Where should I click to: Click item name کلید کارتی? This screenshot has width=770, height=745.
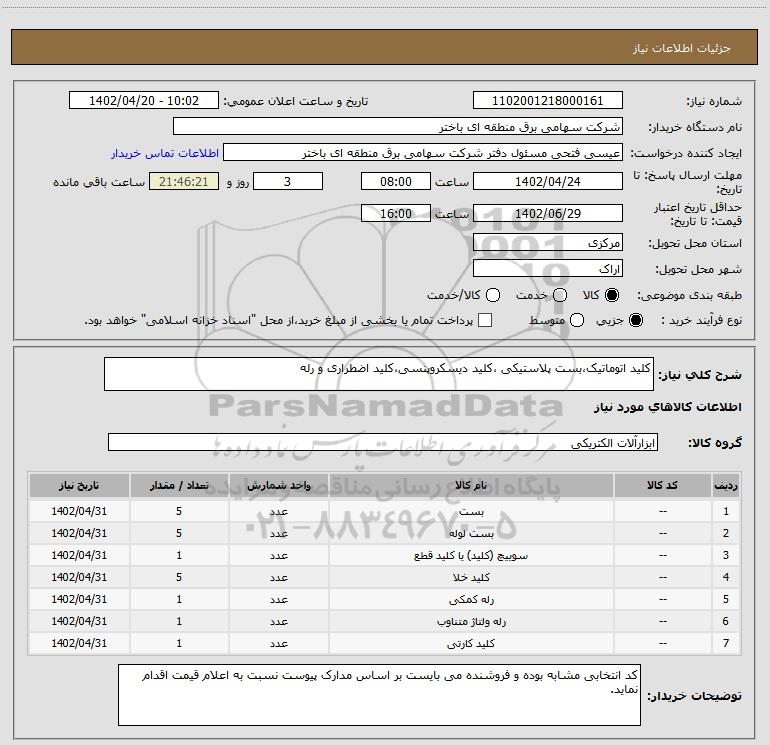point(471,643)
